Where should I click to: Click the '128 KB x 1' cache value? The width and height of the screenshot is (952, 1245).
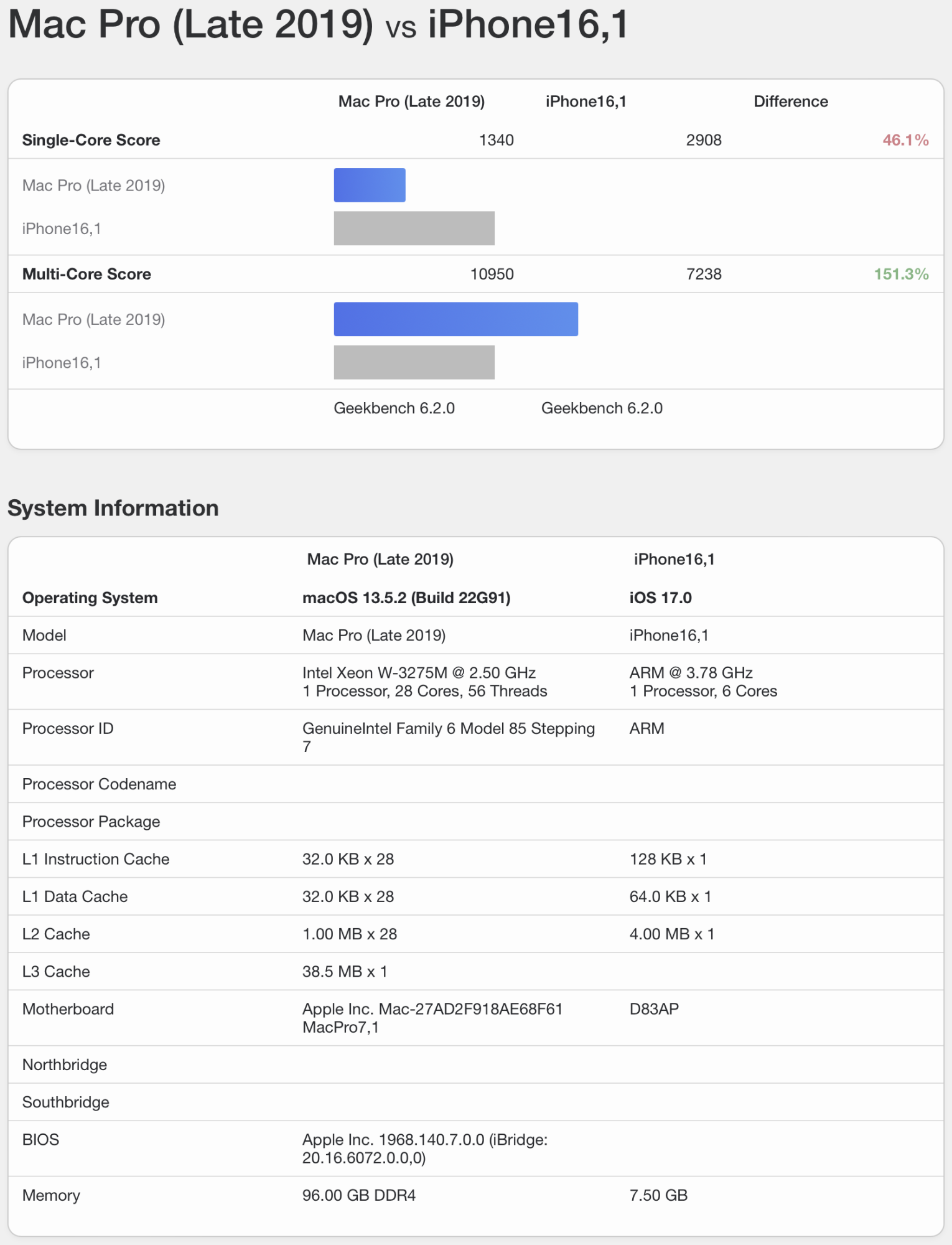(668, 859)
